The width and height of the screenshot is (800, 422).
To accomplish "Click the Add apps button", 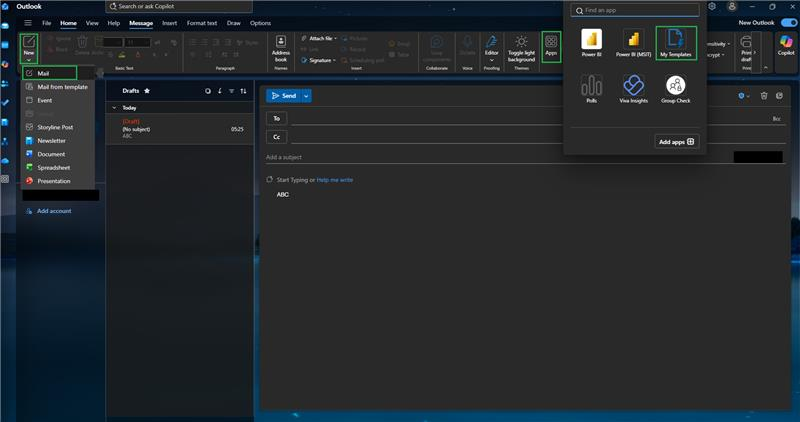I will [x=677, y=142].
